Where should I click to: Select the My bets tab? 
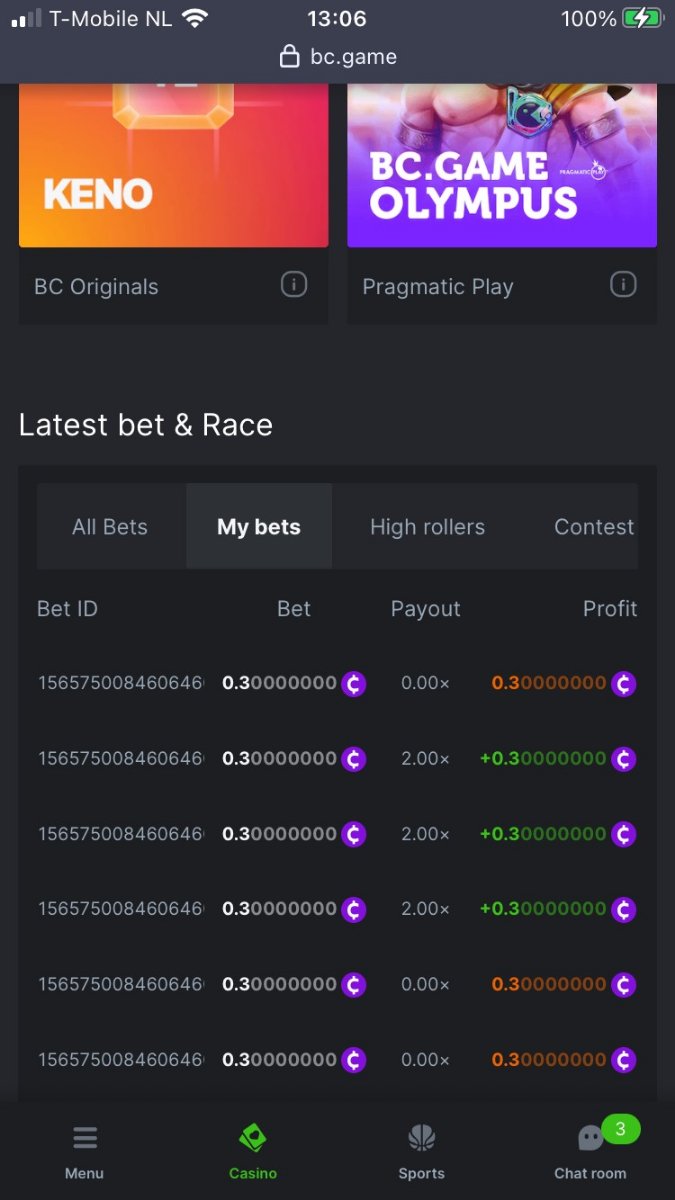pyautogui.click(x=259, y=527)
